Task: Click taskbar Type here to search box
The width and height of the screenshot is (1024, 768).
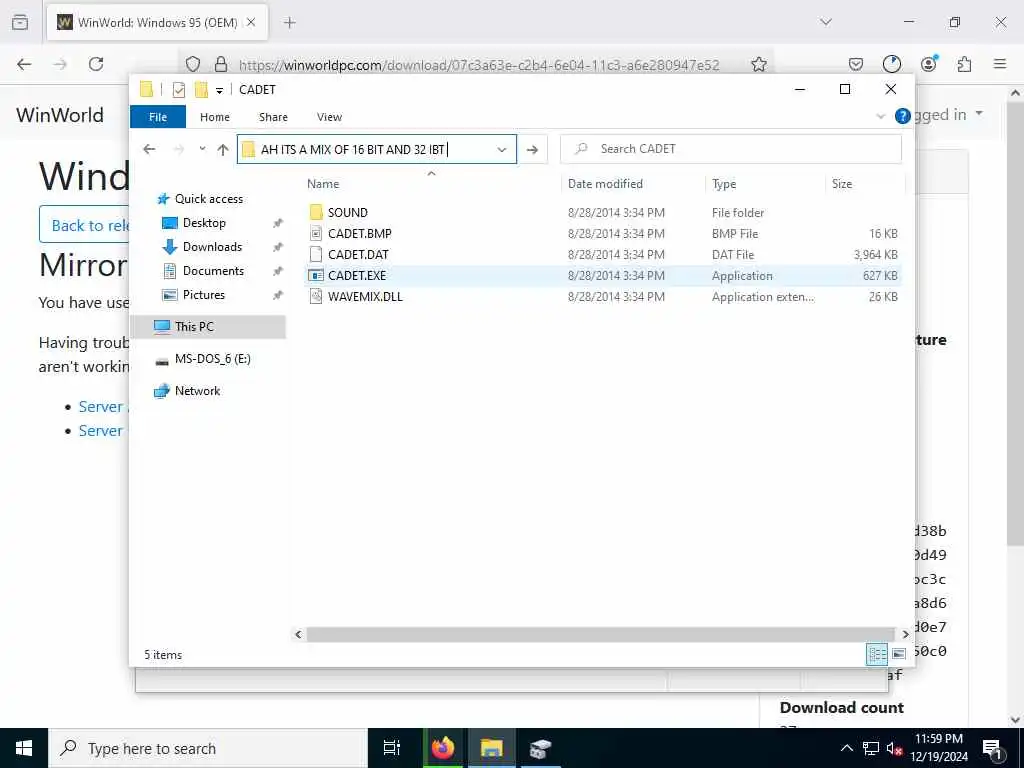Action: (208, 748)
